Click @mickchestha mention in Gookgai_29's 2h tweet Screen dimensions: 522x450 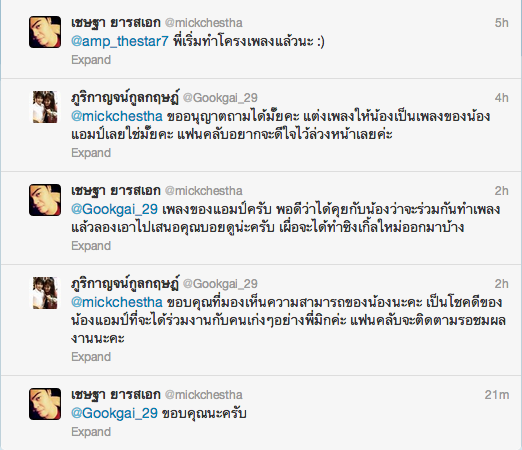117,302
